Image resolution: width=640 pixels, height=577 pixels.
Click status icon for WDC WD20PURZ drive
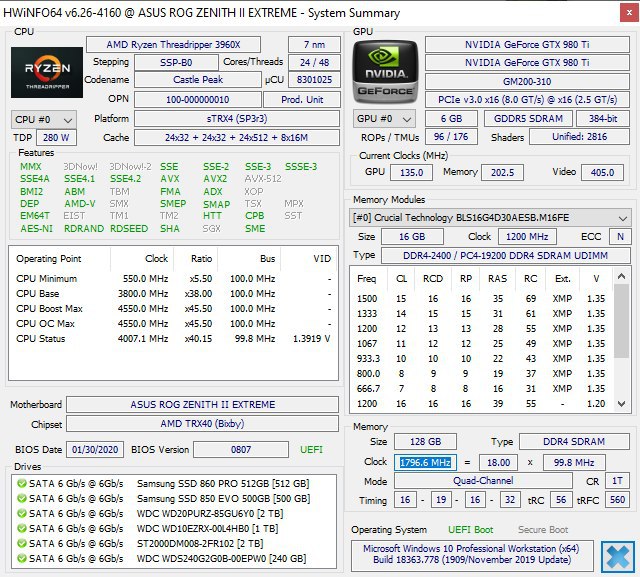[22, 513]
